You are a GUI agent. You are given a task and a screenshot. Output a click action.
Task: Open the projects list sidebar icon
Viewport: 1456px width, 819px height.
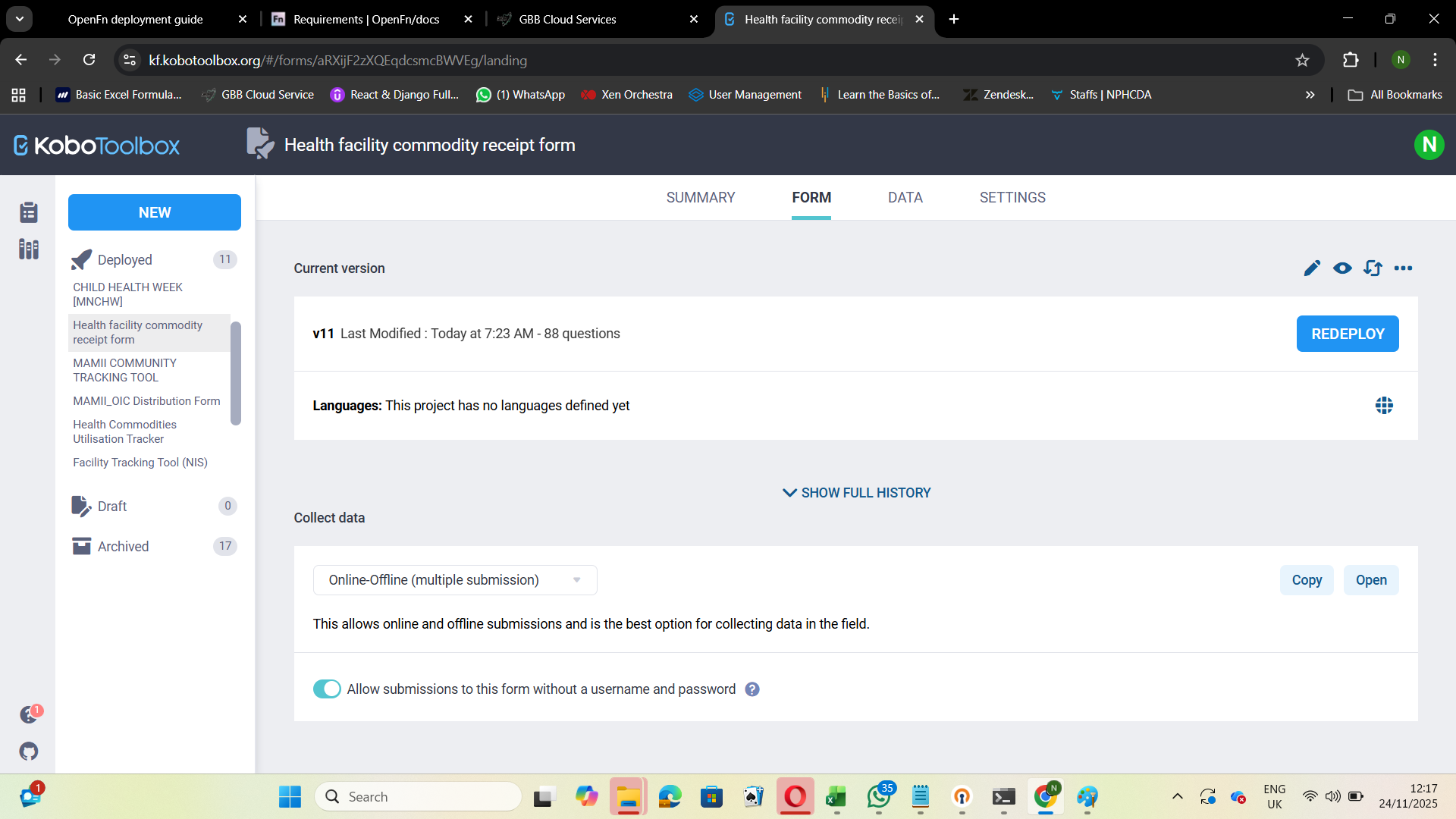click(x=29, y=212)
